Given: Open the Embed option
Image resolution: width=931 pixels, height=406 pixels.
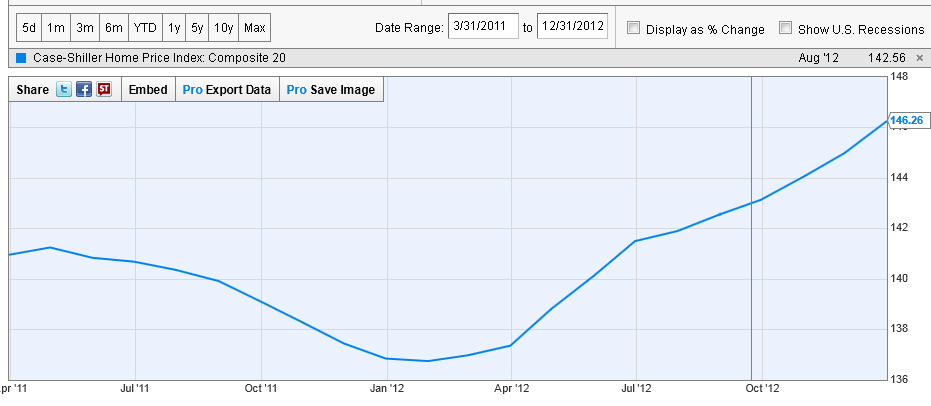Looking at the screenshot, I should (148, 90).
